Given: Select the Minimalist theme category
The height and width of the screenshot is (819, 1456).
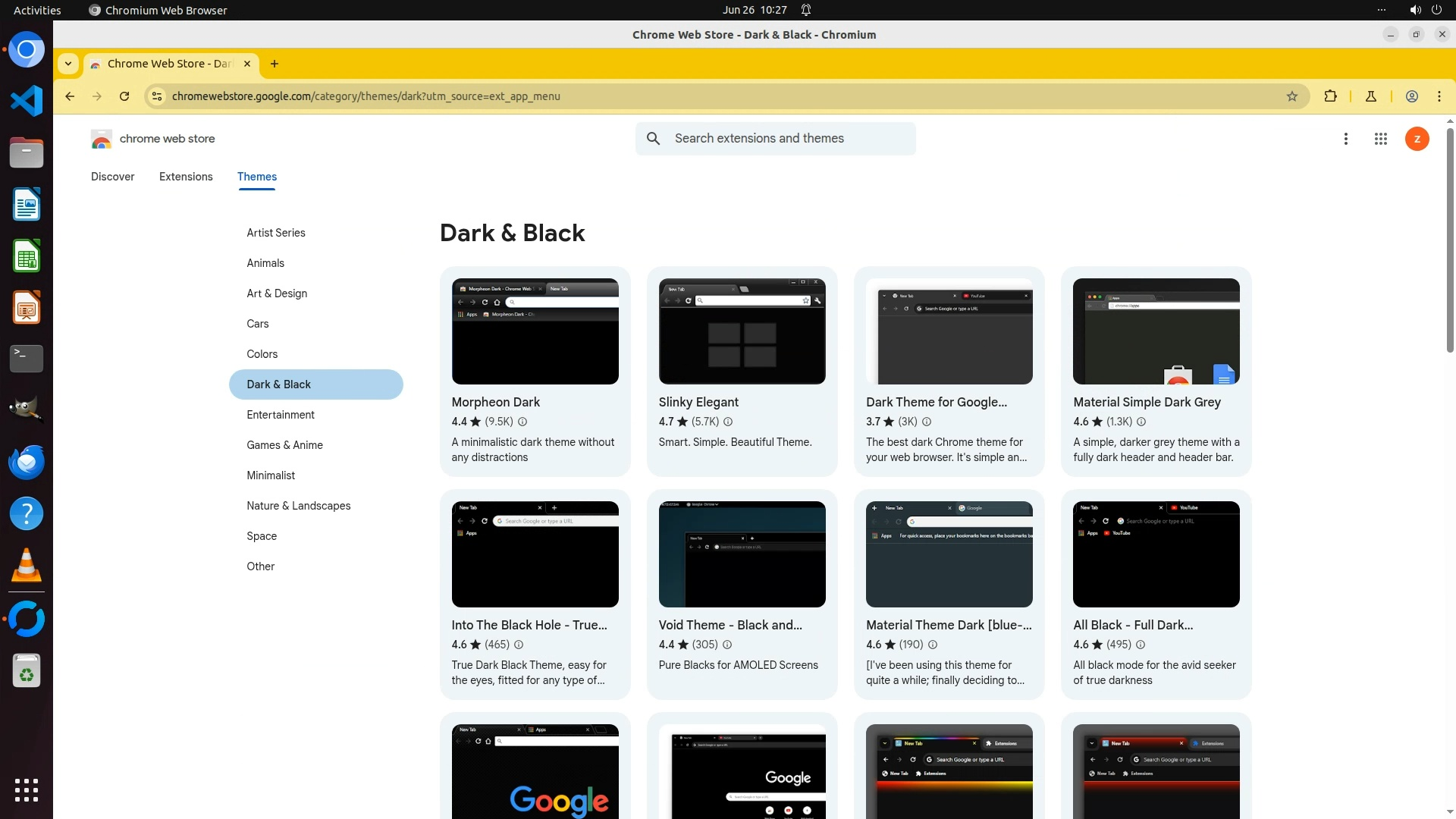Looking at the screenshot, I should coord(271,475).
